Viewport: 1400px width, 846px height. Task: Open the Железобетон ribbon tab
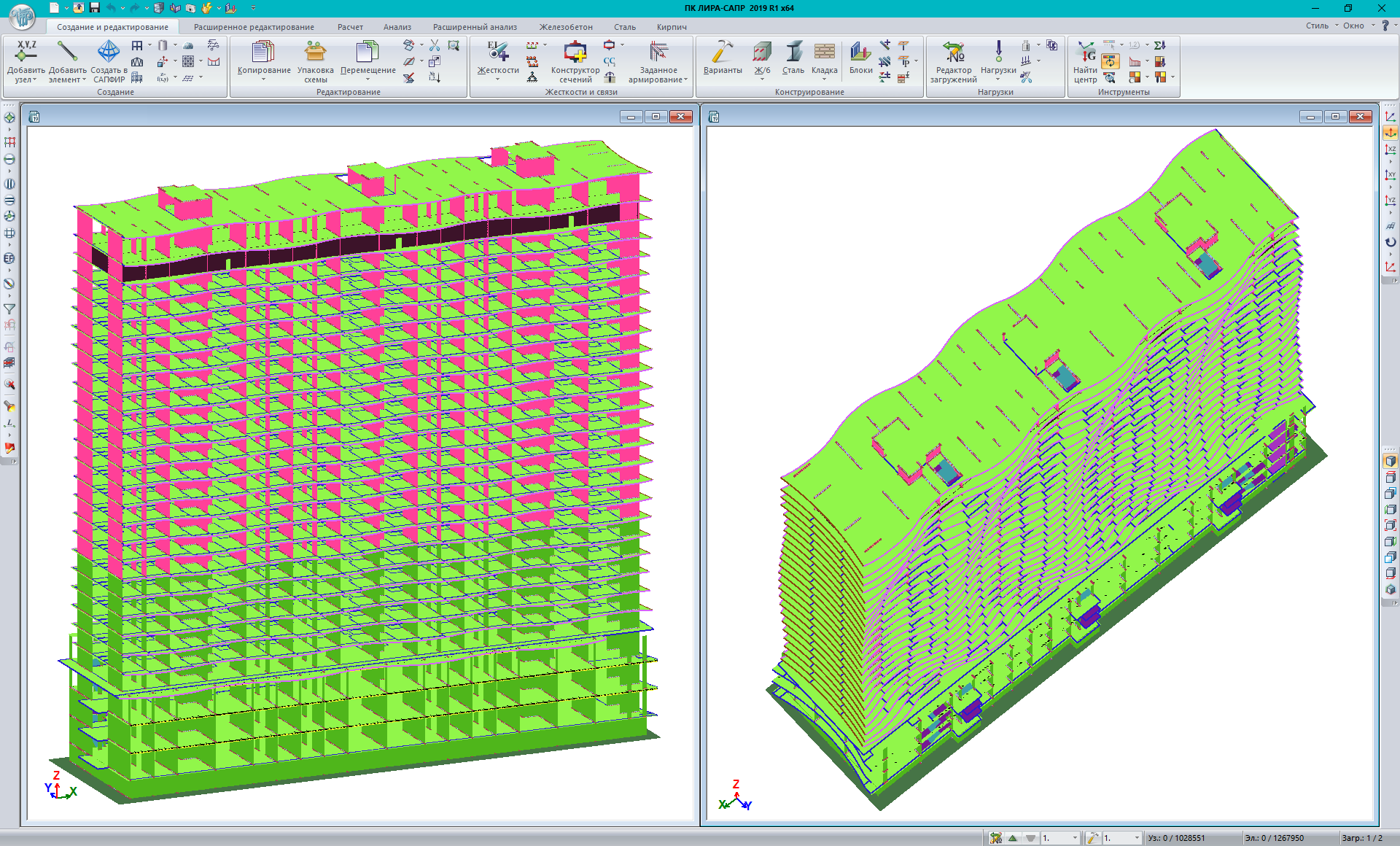click(566, 27)
